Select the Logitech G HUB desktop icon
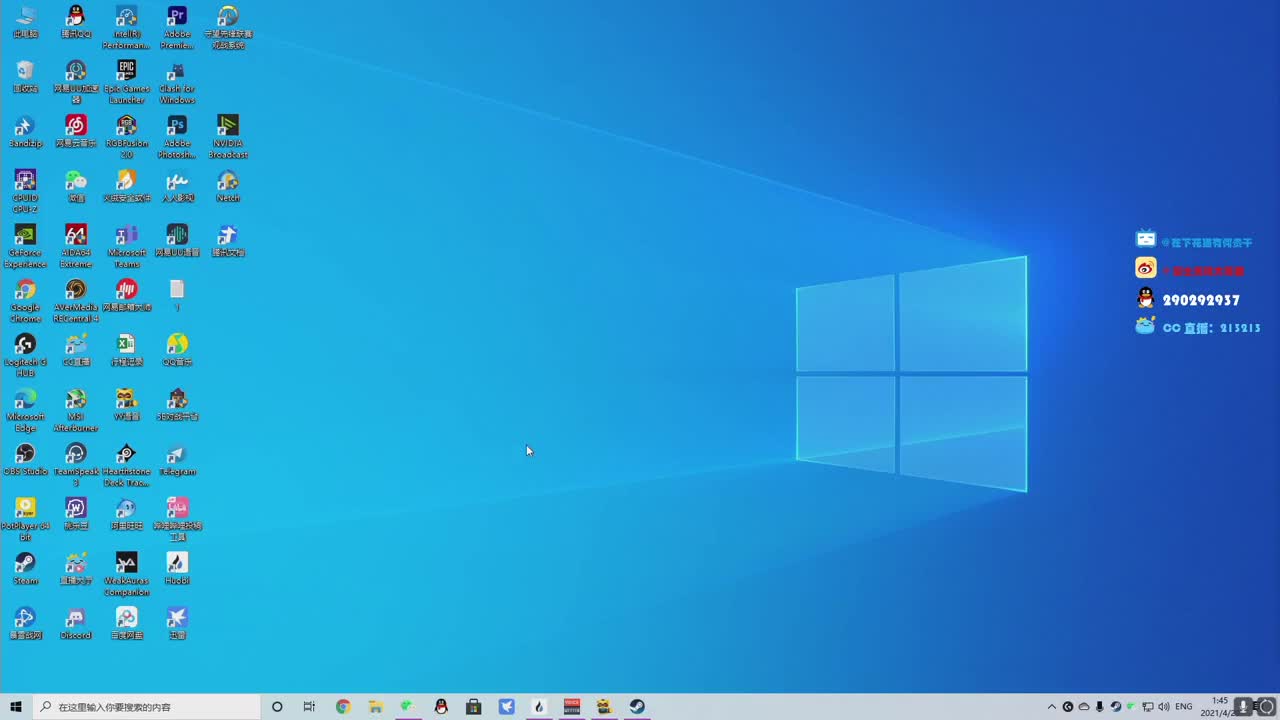Image resolution: width=1280 pixels, height=720 pixels. (25, 355)
